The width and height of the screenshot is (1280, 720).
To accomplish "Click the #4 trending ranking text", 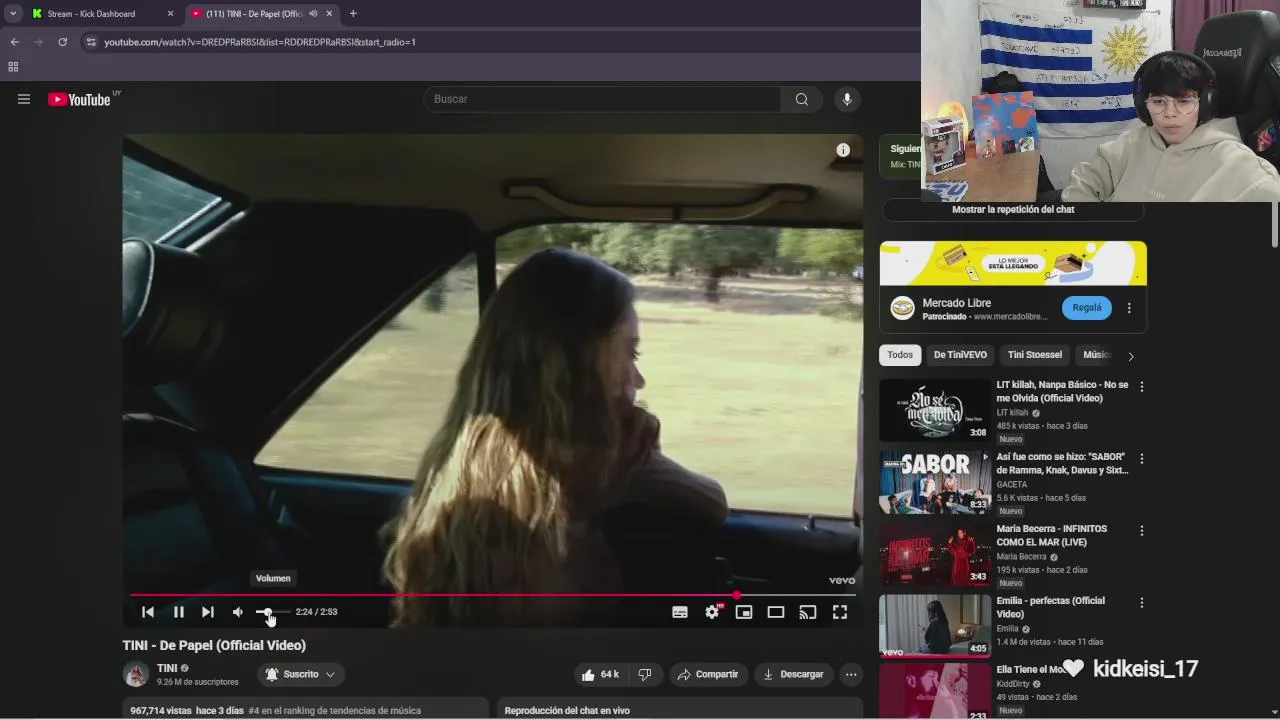I will point(334,711).
